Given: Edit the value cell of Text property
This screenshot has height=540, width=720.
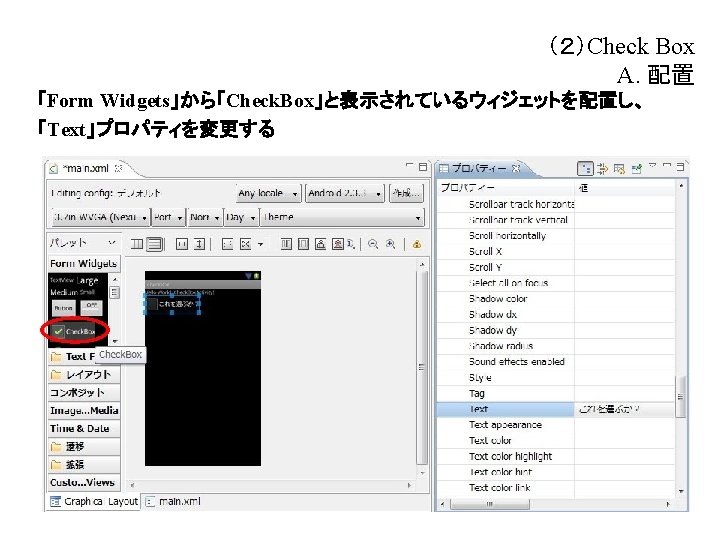Looking at the screenshot, I should tap(624, 409).
